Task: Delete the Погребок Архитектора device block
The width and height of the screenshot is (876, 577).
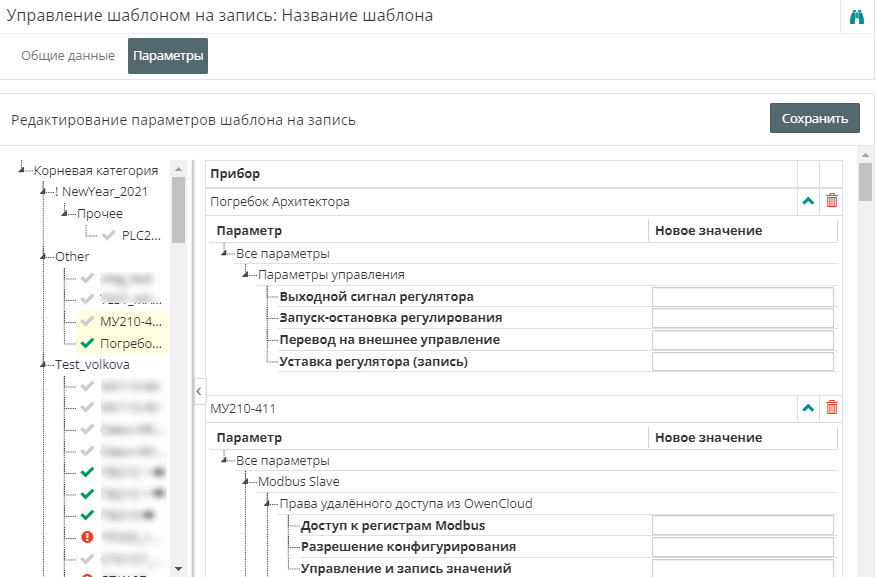Action: tap(832, 201)
